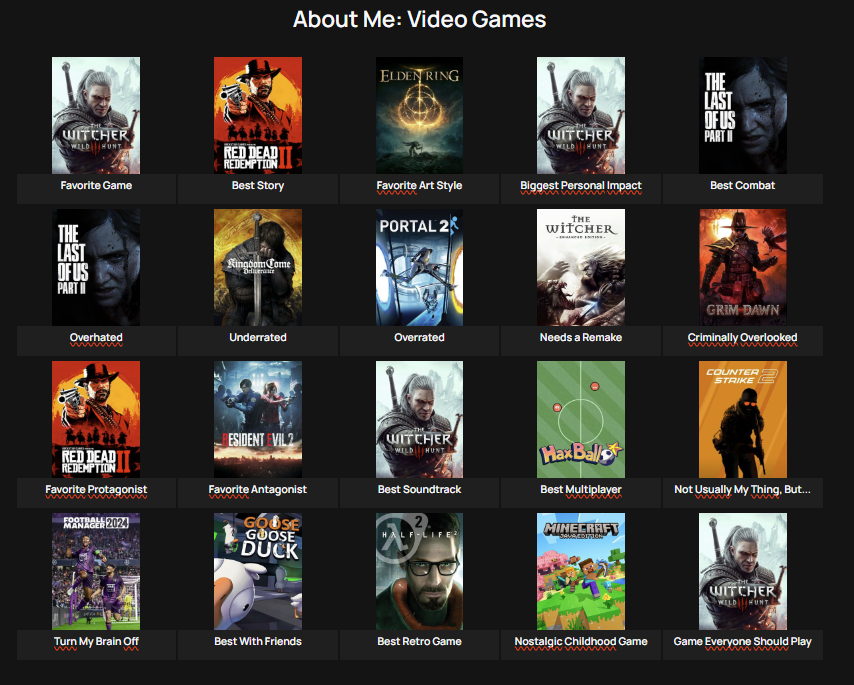Select the Counter Strike 2 cover
Screen dimensions: 854x685
pyautogui.click(x=743, y=419)
